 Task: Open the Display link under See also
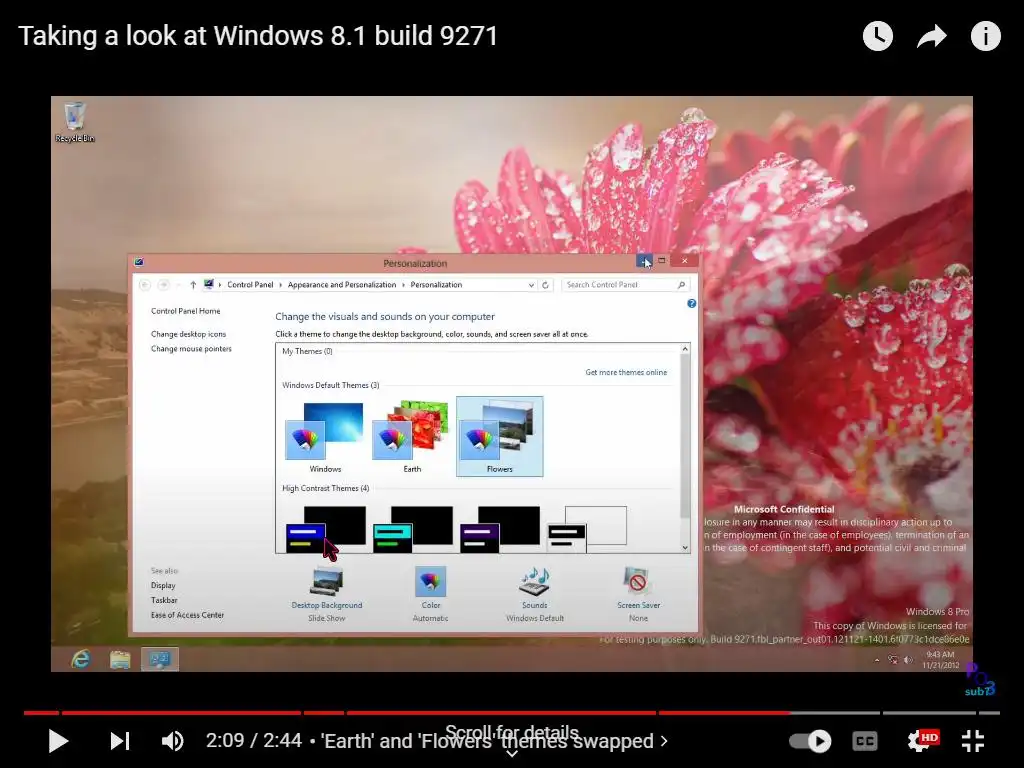[x=163, y=586]
